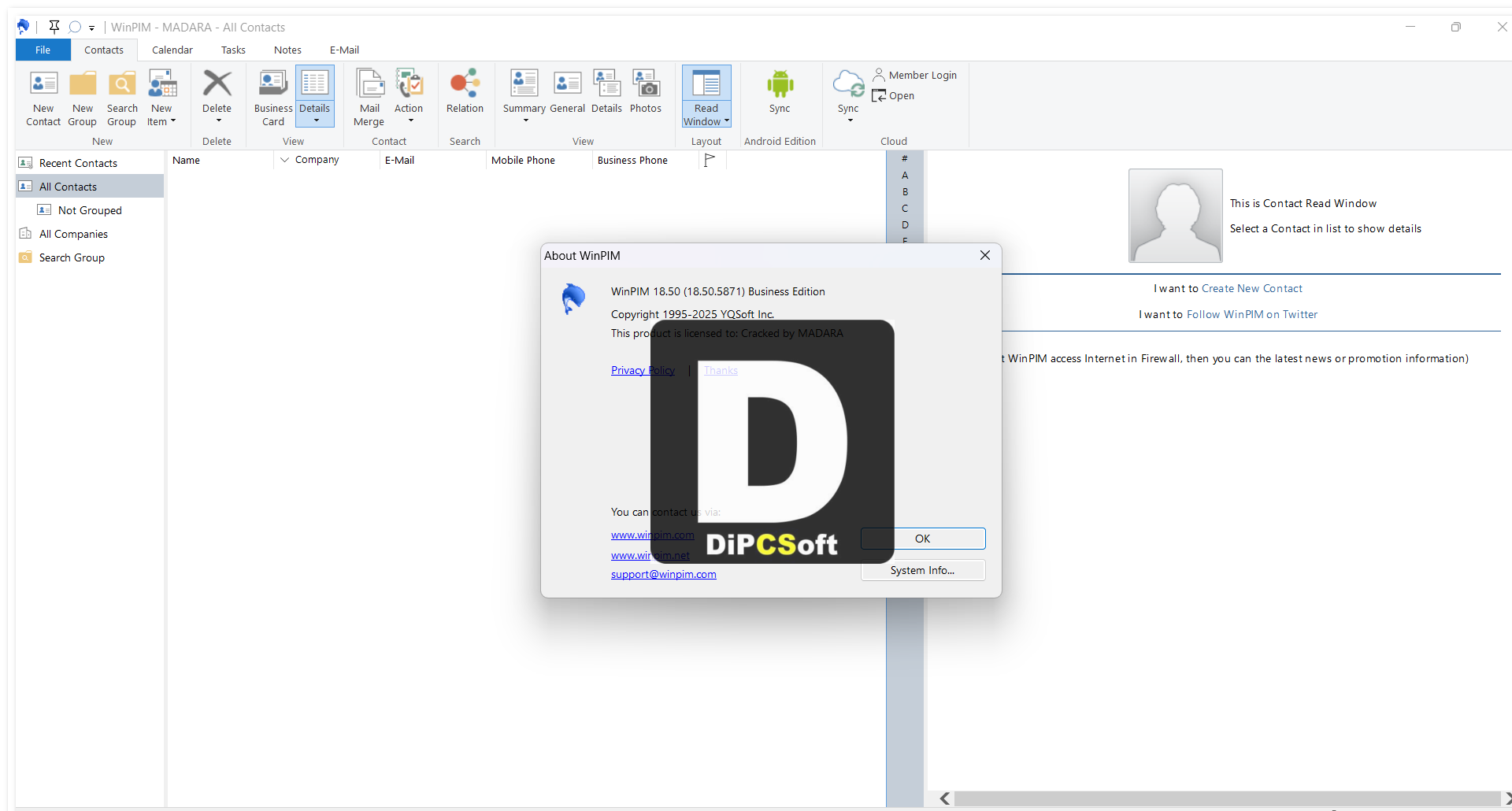Click Open in the Cloud group
The image size is (1512, 811).
(x=893, y=95)
